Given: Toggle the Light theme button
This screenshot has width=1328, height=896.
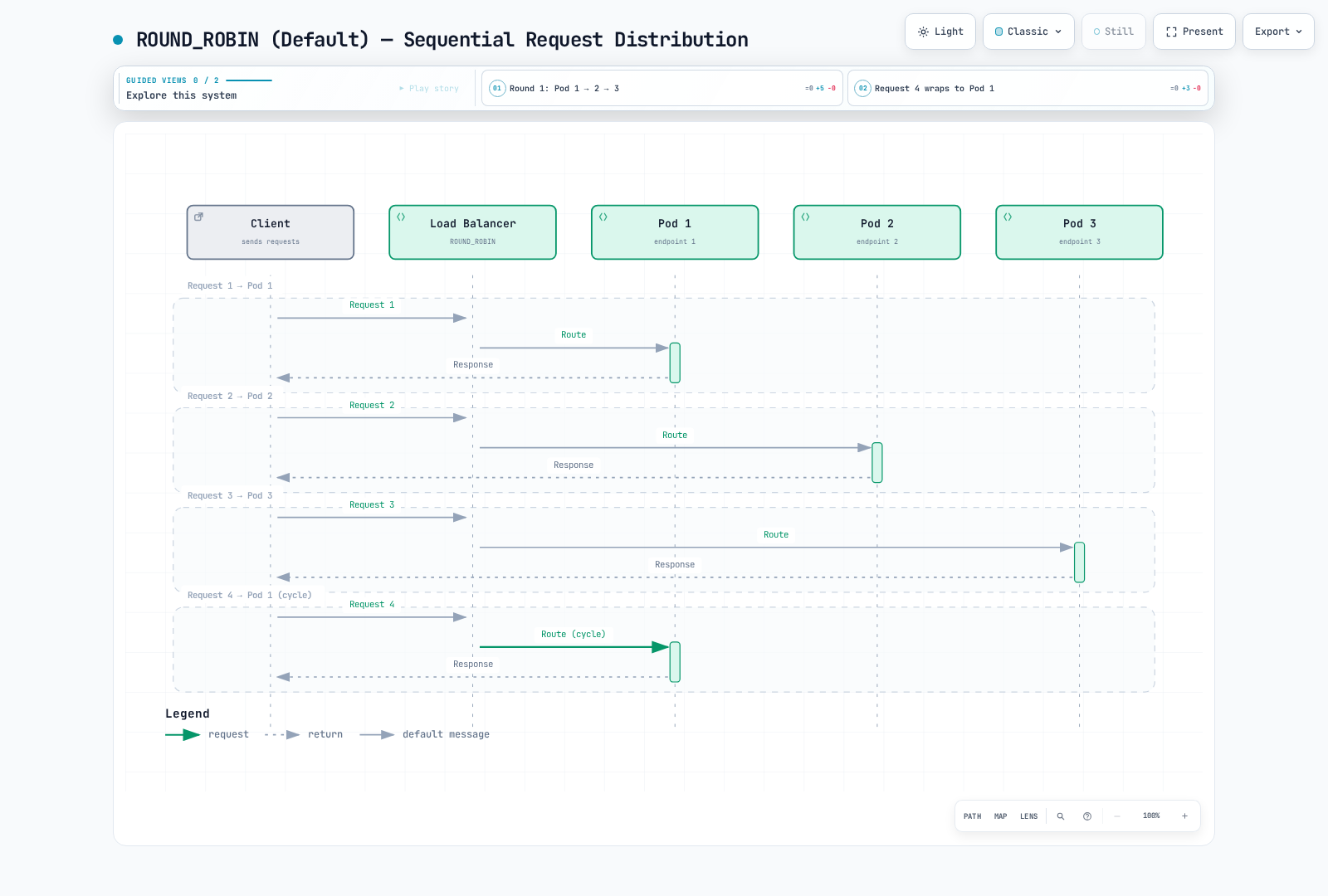Looking at the screenshot, I should click(940, 32).
